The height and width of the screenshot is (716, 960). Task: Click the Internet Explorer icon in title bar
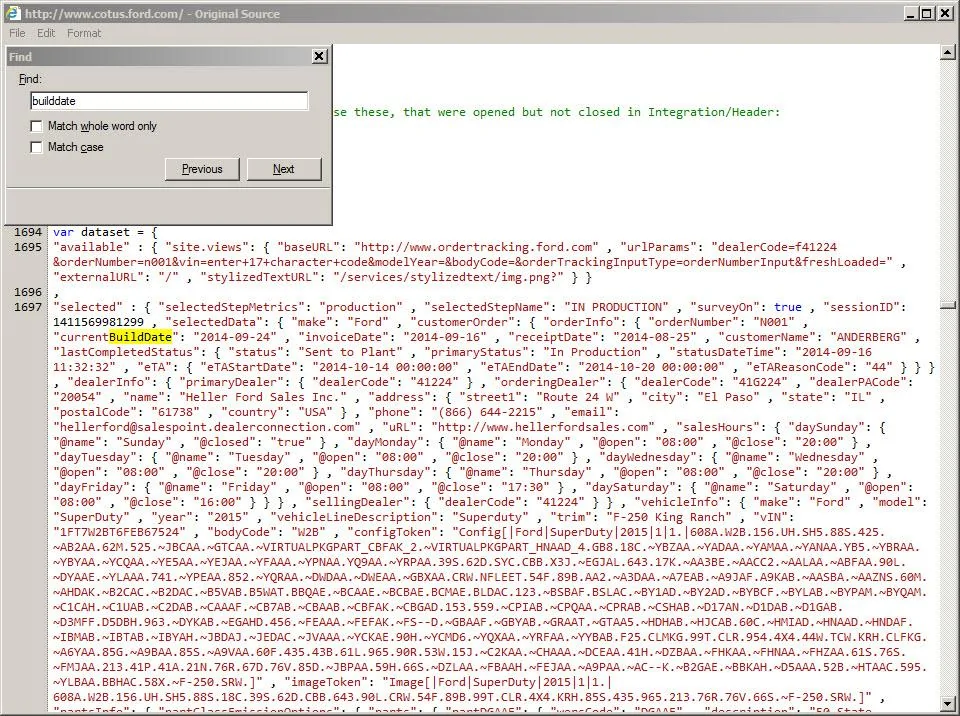tap(12, 13)
